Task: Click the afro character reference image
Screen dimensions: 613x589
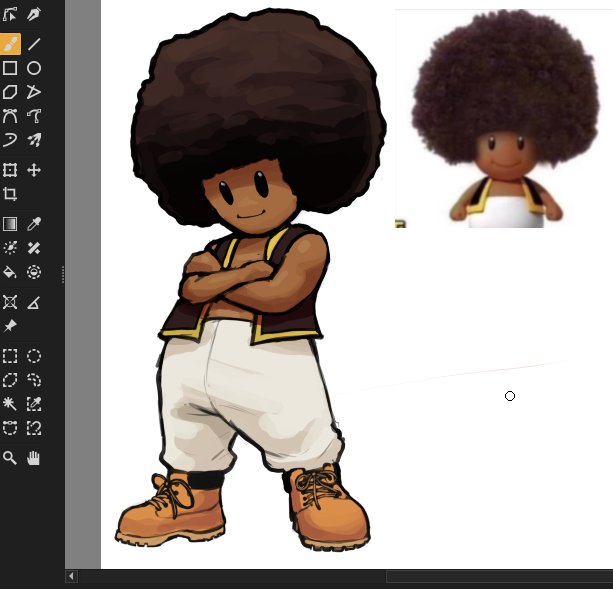Action: click(504, 118)
